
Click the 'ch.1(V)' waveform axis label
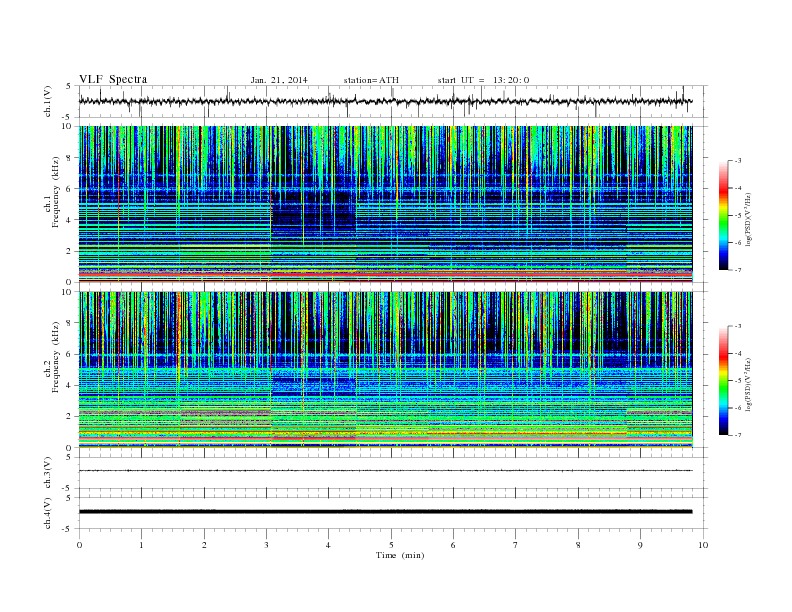click(48, 101)
